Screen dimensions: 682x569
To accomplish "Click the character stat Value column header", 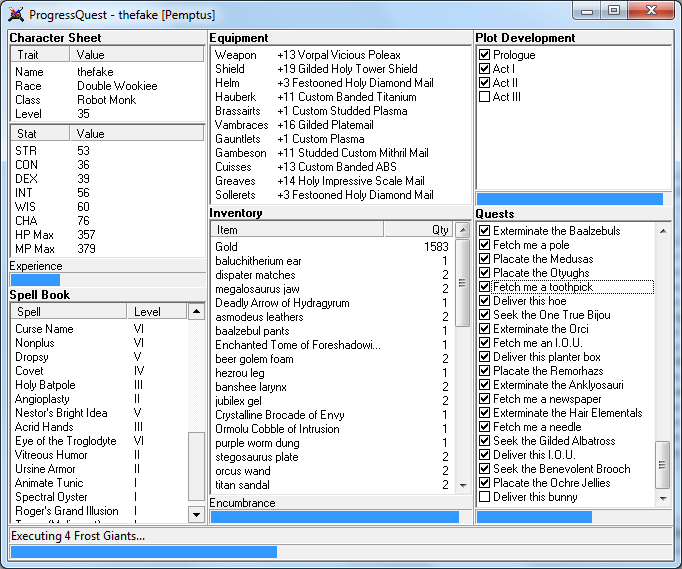I will (x=137, y=134).
